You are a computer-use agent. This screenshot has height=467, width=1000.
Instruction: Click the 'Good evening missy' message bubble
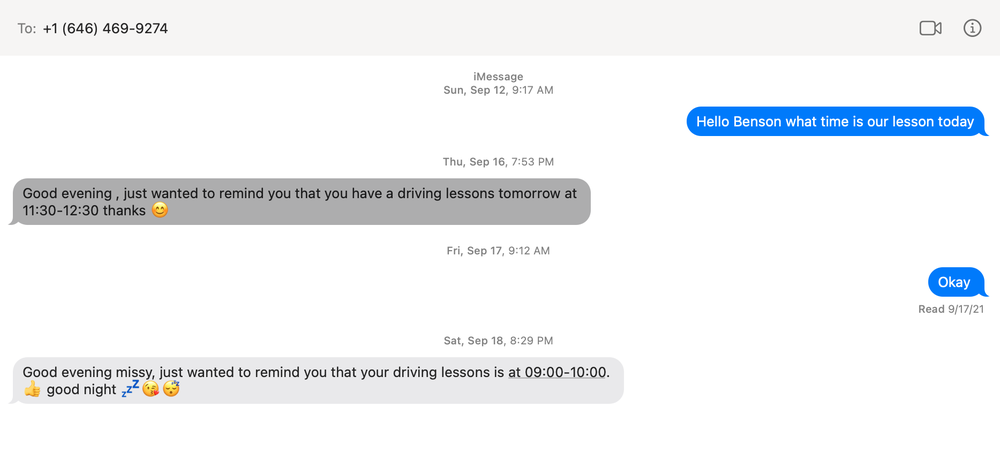coord(316,380)
